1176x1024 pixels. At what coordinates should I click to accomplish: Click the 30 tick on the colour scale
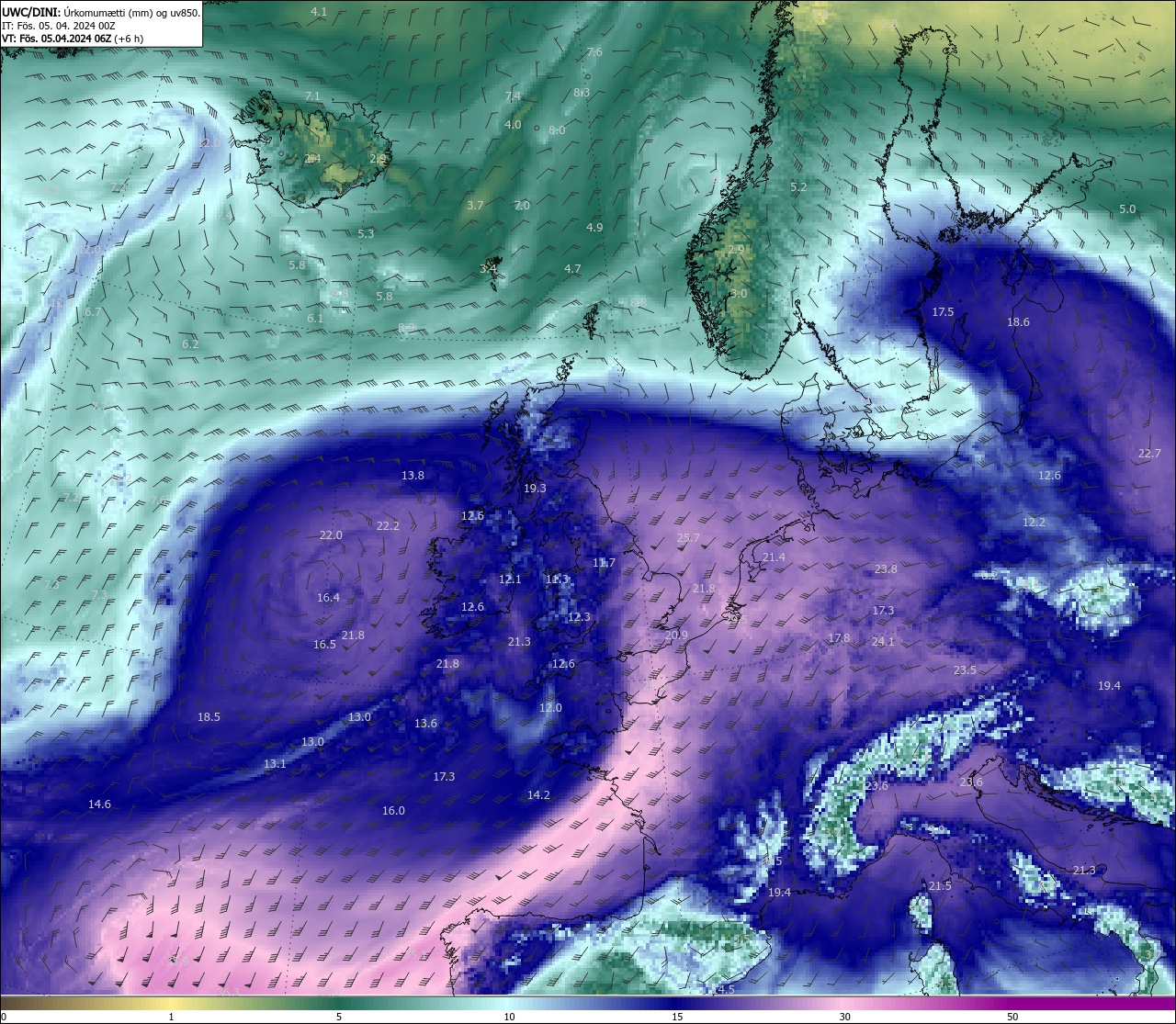pyautogui.click(x=844, y=1017)
